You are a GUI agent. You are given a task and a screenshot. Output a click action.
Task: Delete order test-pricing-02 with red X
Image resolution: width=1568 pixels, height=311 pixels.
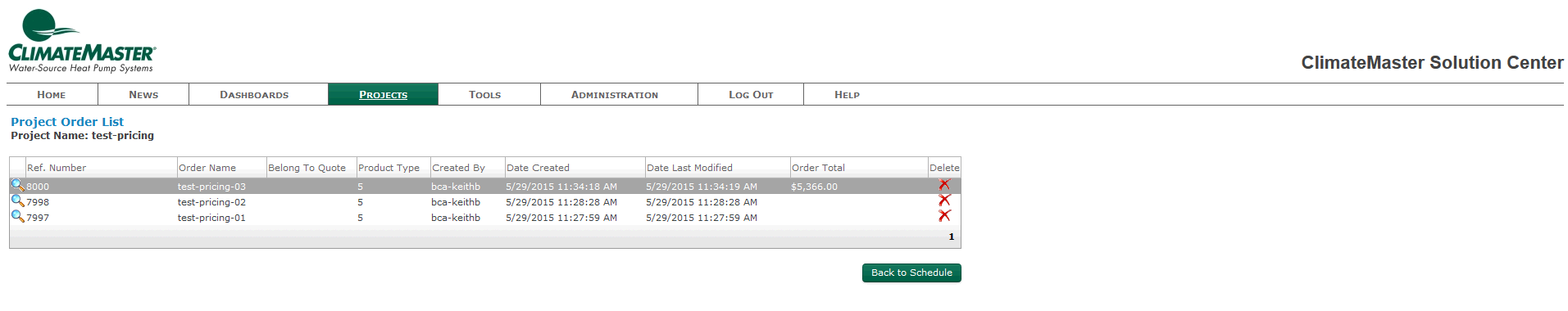pos(944,201)
